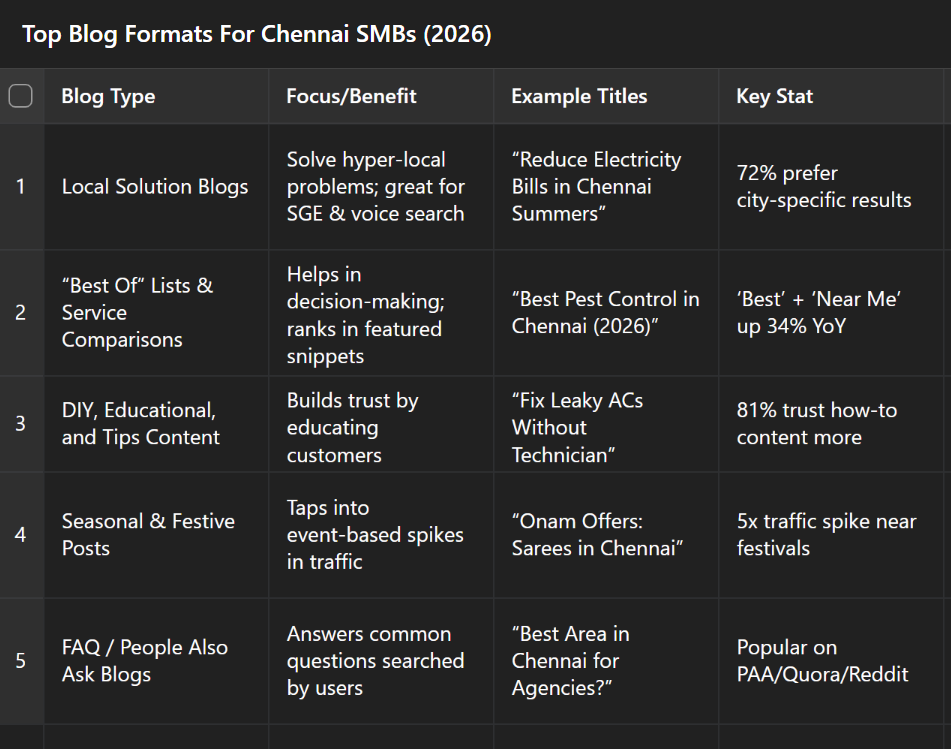
Task: Click the DIY, Educational, and Tips Content cell
Action: [x=156, y=424]
